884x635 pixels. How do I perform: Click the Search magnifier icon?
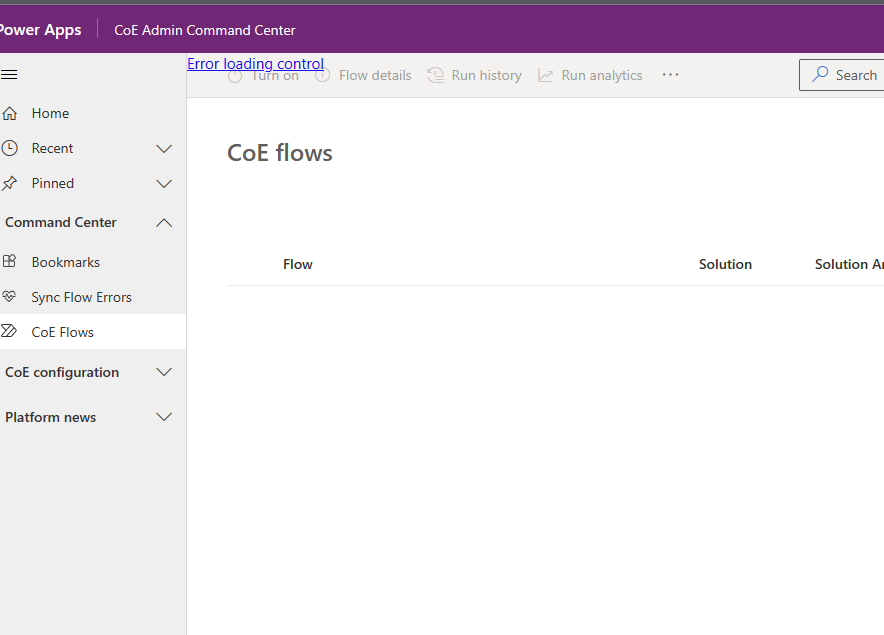(820, 75)
